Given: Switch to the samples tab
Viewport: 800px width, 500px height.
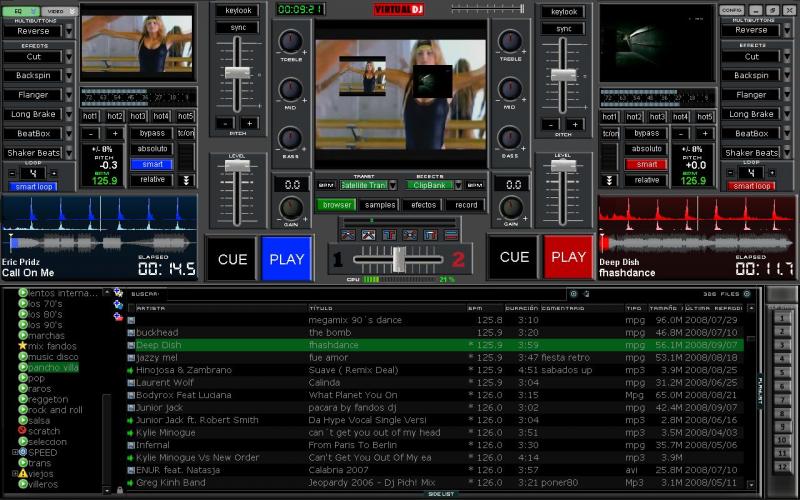Looking at the screenshot, I should (379, 204).
